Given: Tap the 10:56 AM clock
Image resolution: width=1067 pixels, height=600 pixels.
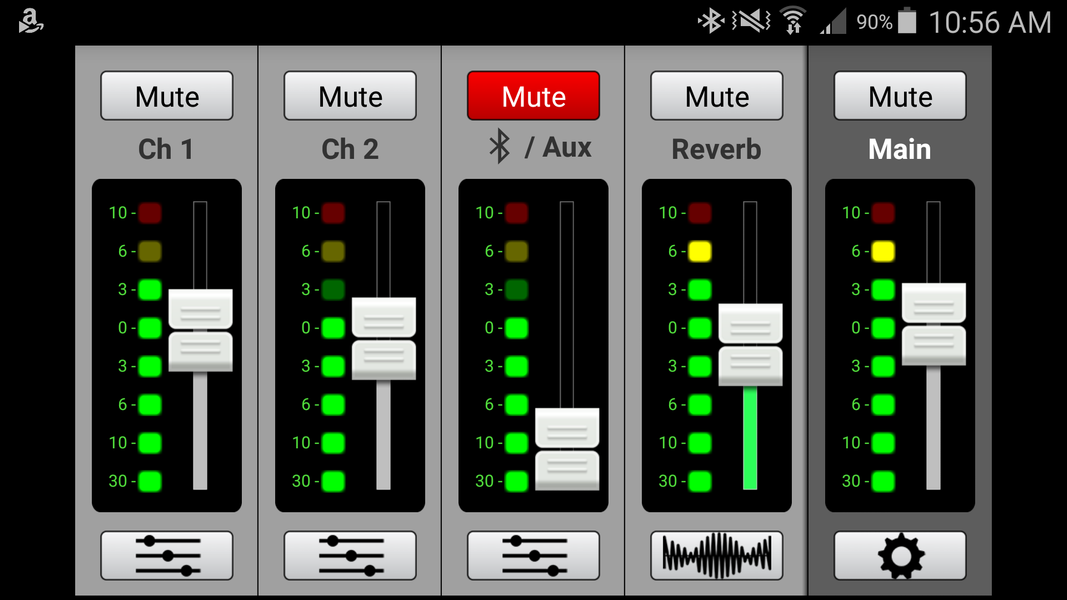Looking at the screenshot, I should tap(990, 22).
